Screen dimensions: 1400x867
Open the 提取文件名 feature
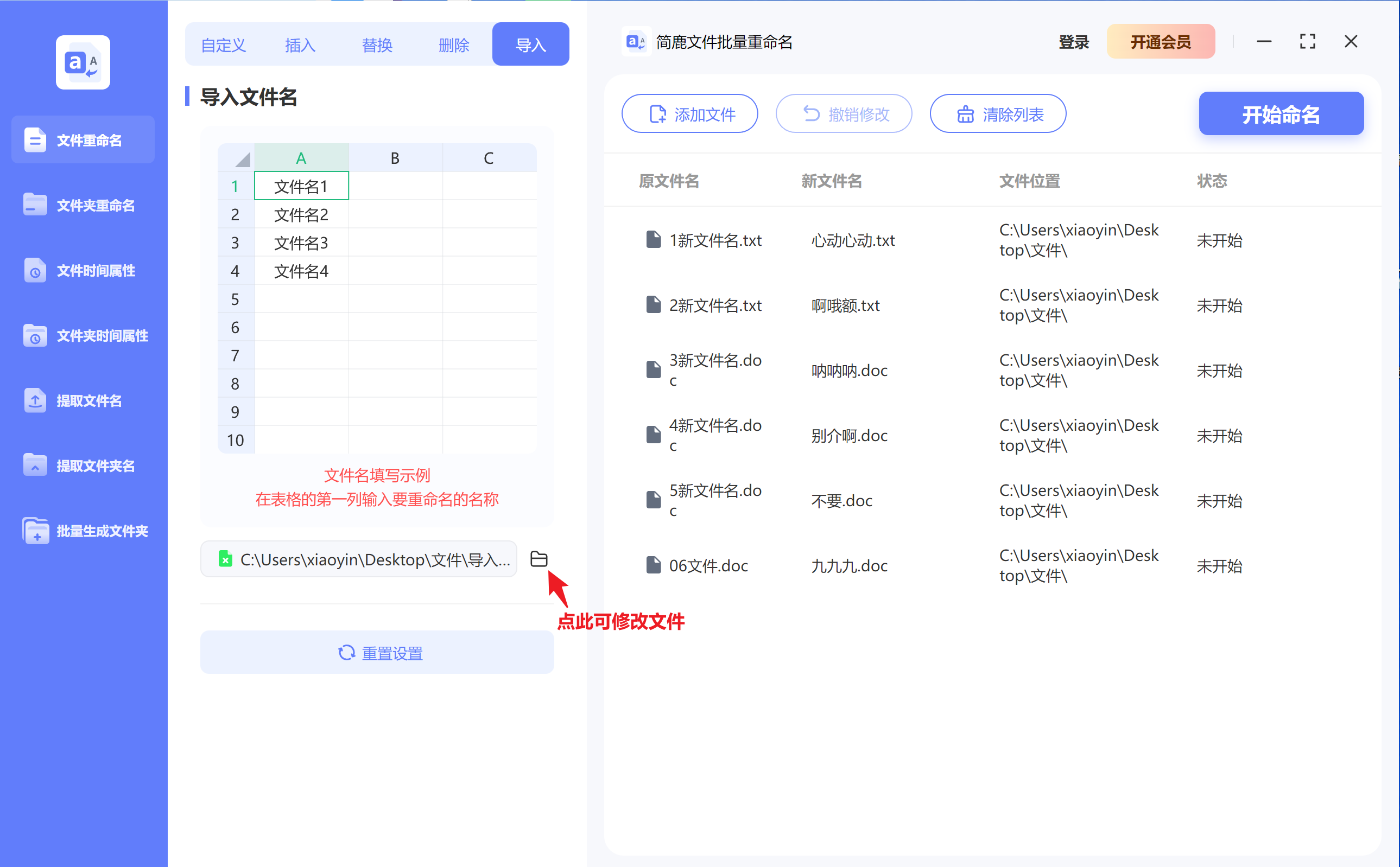tap(83, 401)
